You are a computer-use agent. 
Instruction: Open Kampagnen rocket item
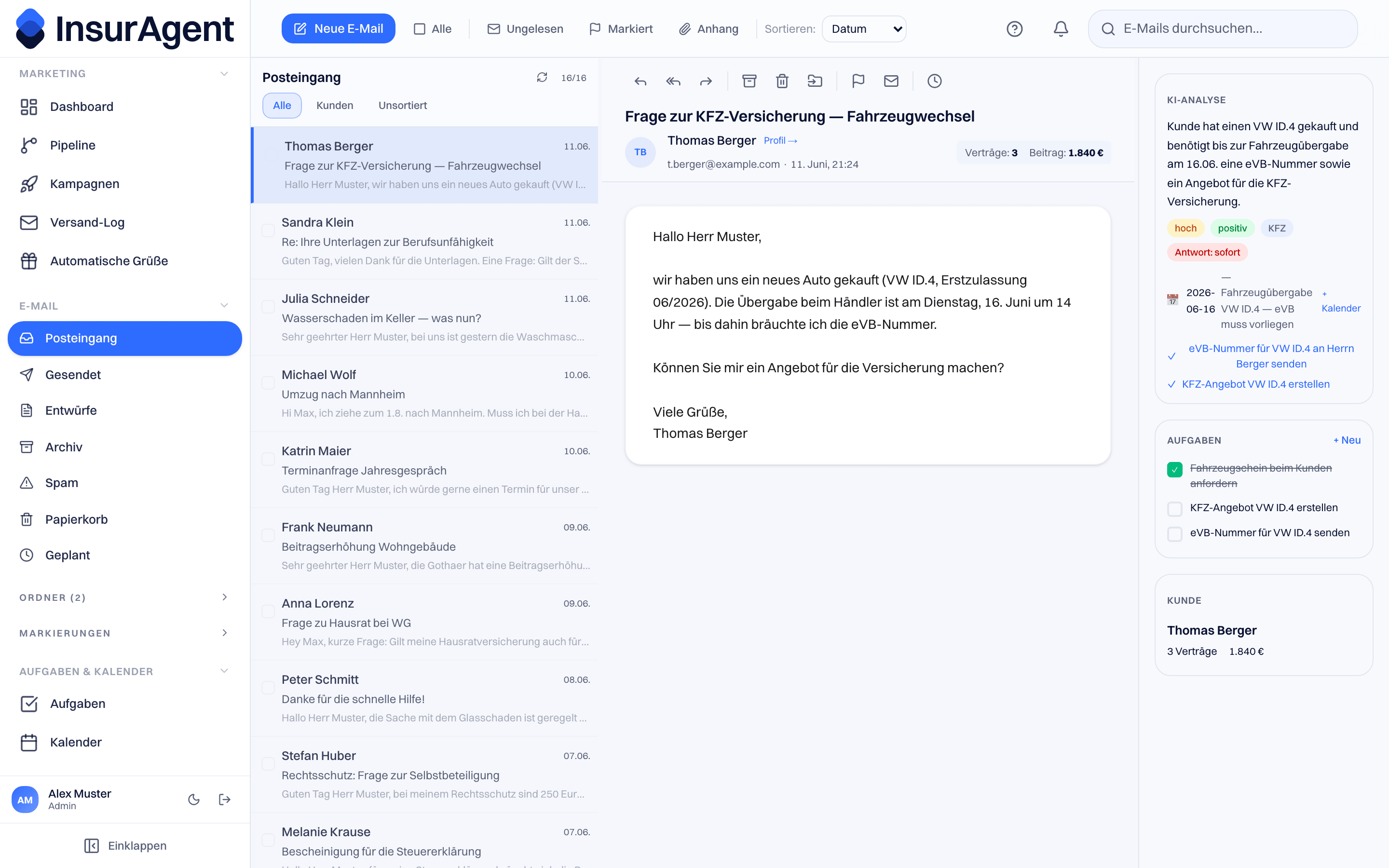[x=124, y=184]
